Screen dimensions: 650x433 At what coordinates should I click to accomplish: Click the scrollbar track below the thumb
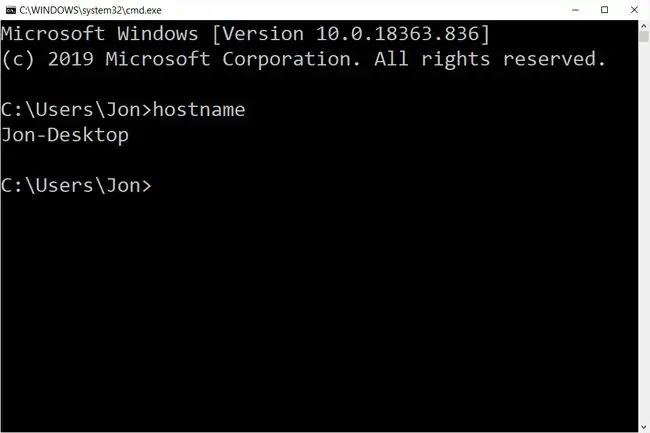[644, 232]
